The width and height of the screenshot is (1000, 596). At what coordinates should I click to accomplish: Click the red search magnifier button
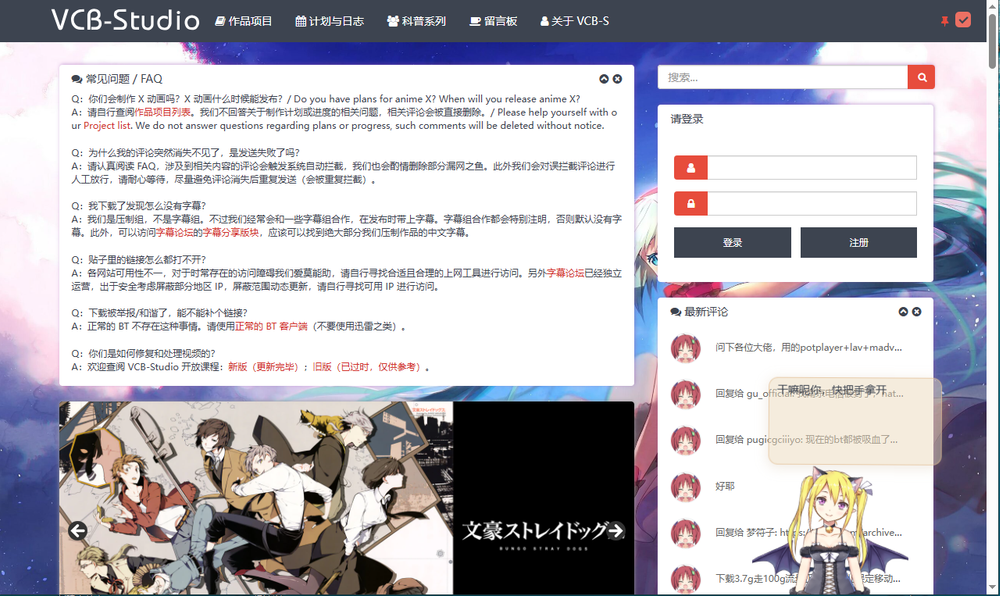[x=921, y=77]
